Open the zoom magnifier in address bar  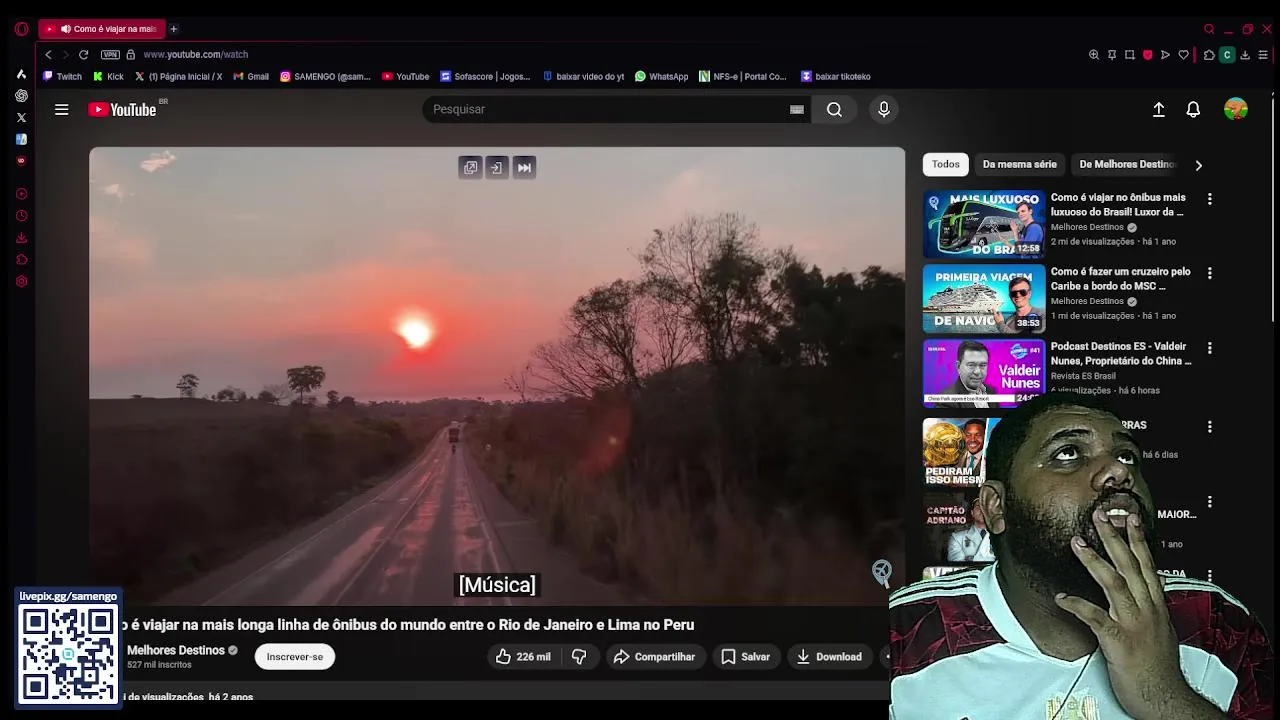[x=1094, y=55]
